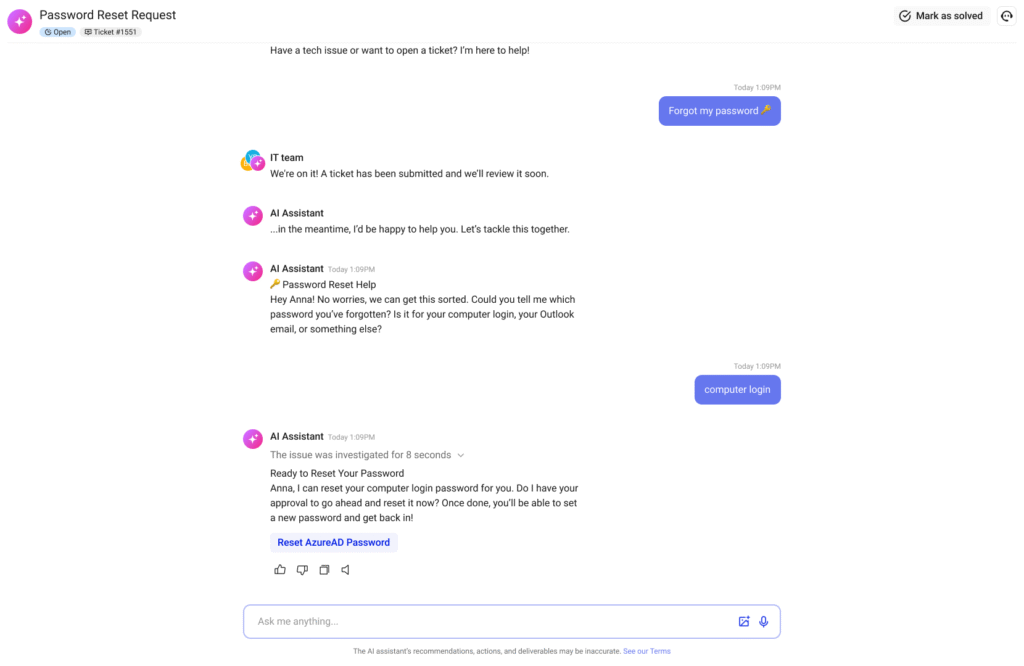Screen dimensions: 1024x666
Task: Click the Ticket #1551 tag
Action: click(x=111, y=32)
